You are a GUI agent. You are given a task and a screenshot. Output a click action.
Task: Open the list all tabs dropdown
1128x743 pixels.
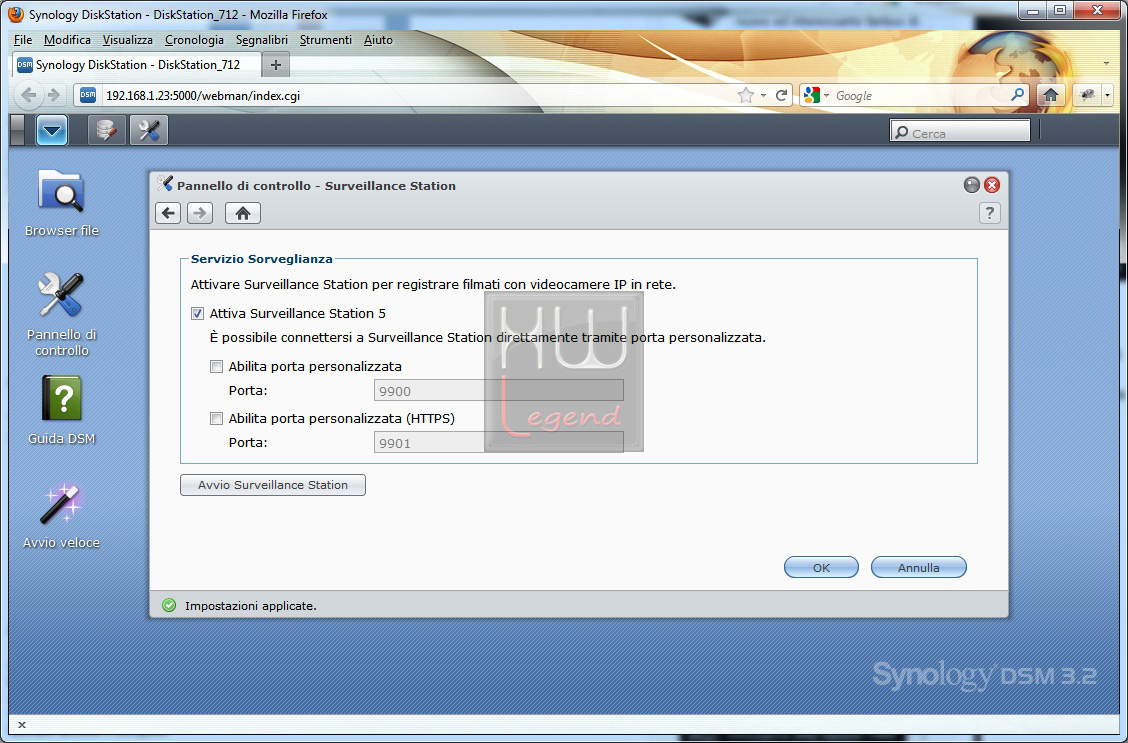[1106, 64]
